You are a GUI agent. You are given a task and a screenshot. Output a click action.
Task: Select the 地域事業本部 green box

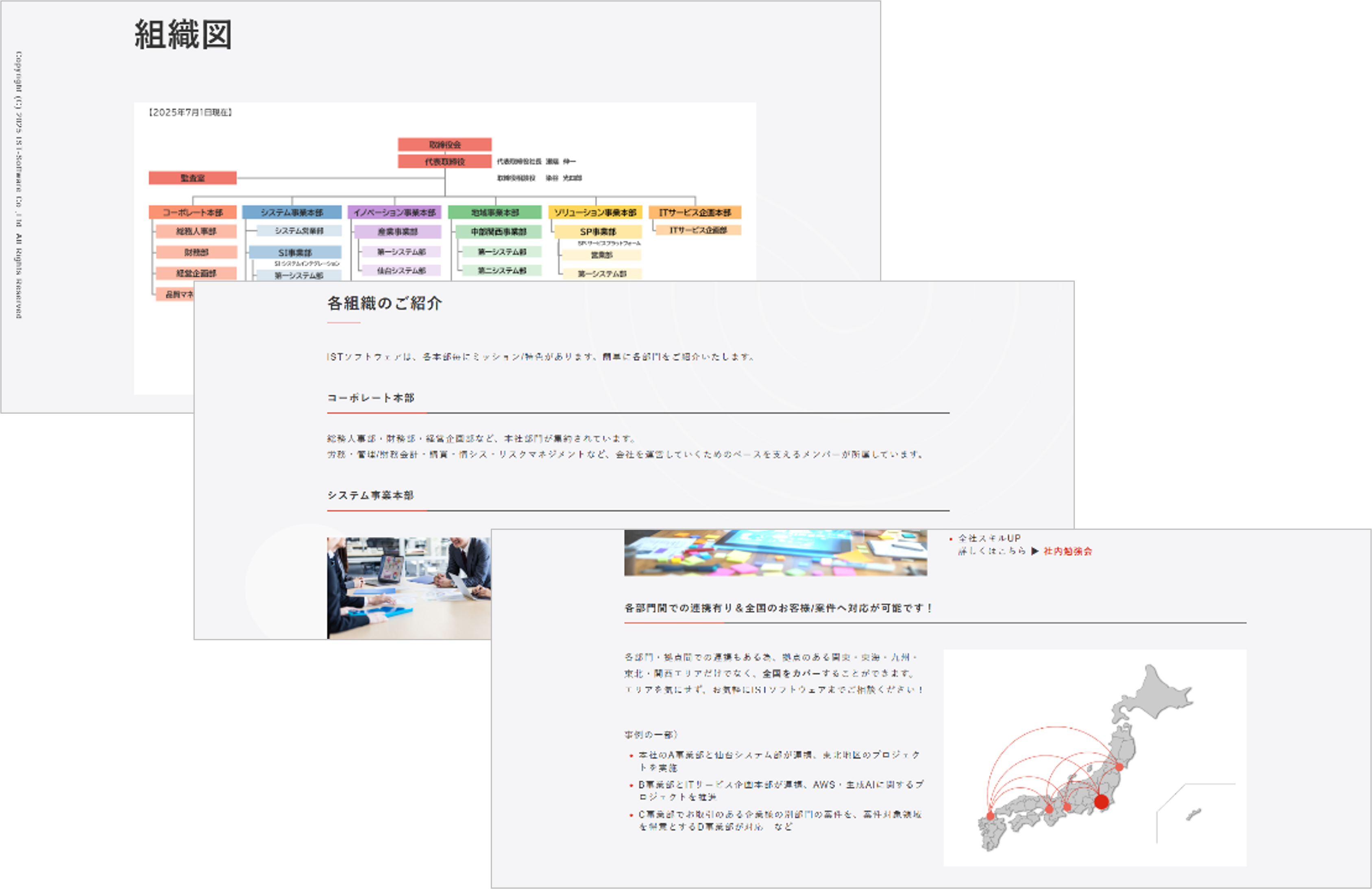click(x=494, y=212)
